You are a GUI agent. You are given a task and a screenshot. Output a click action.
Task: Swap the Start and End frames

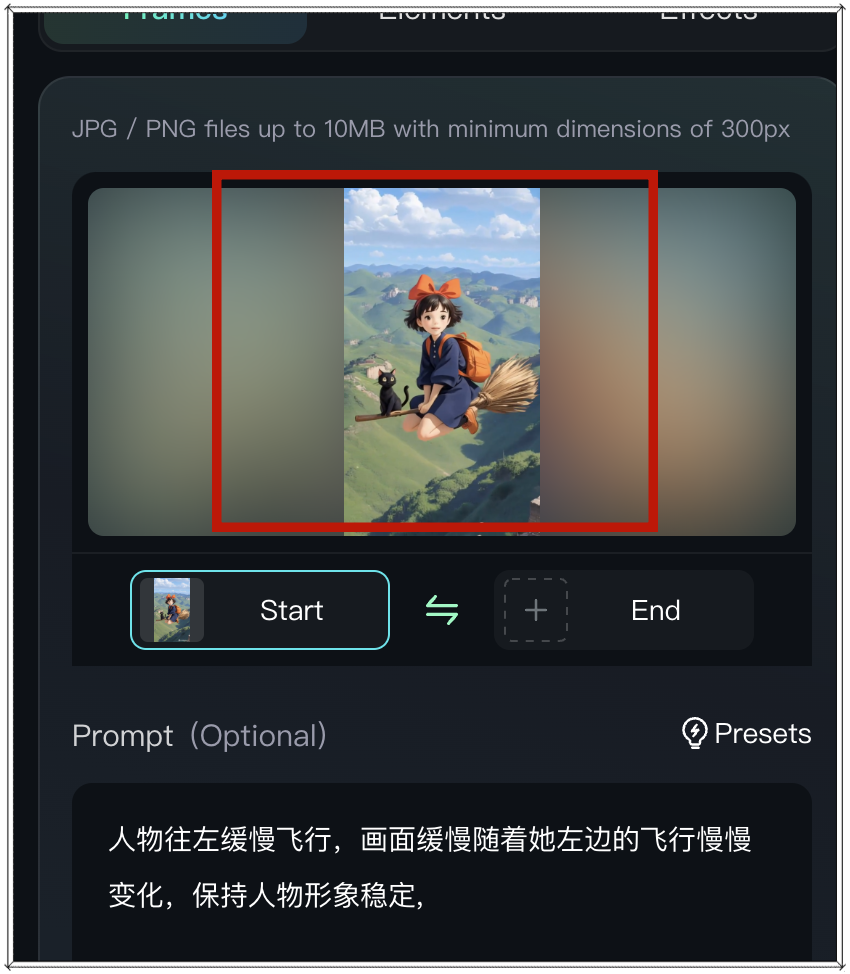click(442, 610)
